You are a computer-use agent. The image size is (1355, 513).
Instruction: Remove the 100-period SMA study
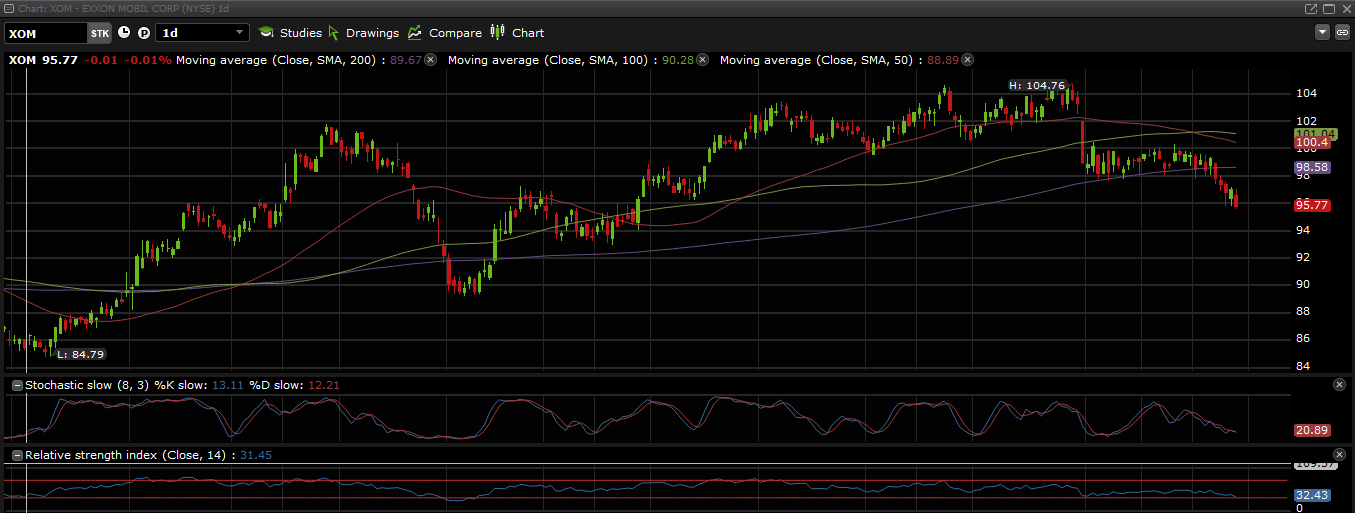(702, 60)
